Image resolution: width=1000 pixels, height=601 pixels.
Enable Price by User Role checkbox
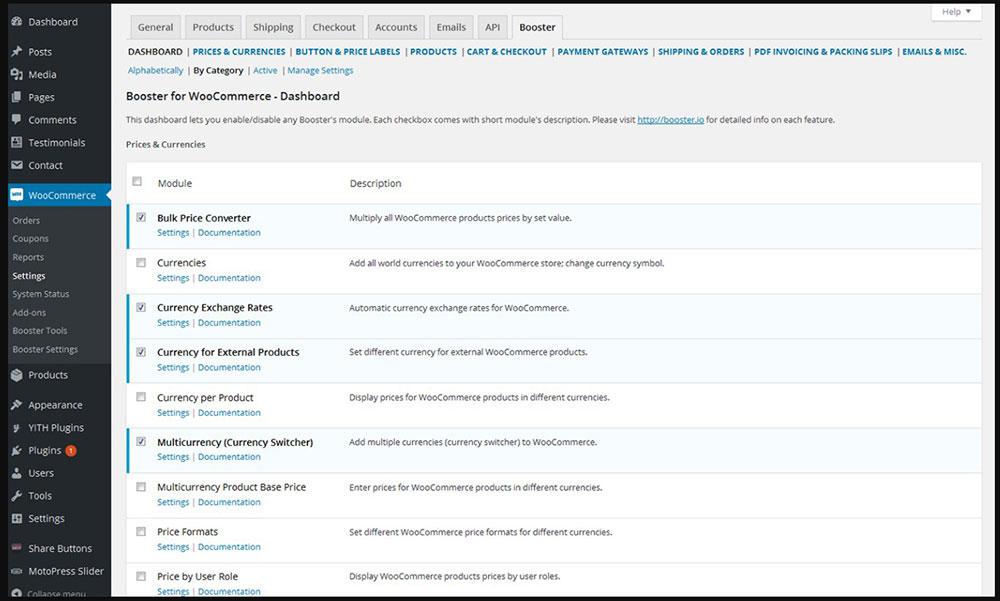point(141,576)
